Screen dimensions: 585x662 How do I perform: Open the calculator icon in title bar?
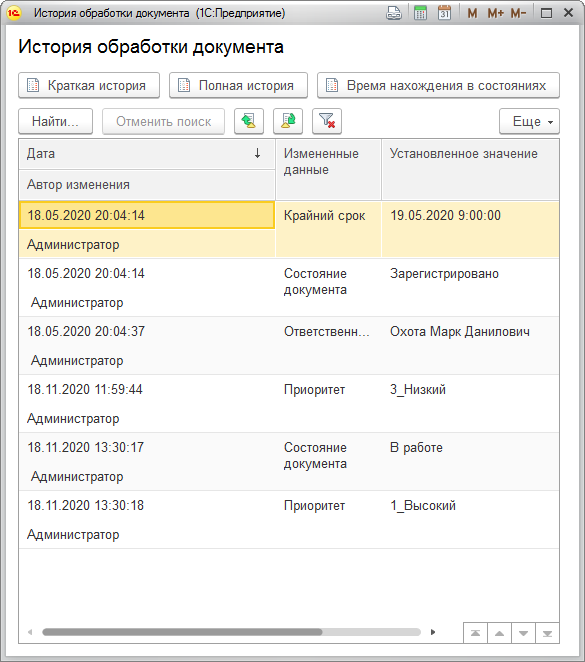pos(420,13)
